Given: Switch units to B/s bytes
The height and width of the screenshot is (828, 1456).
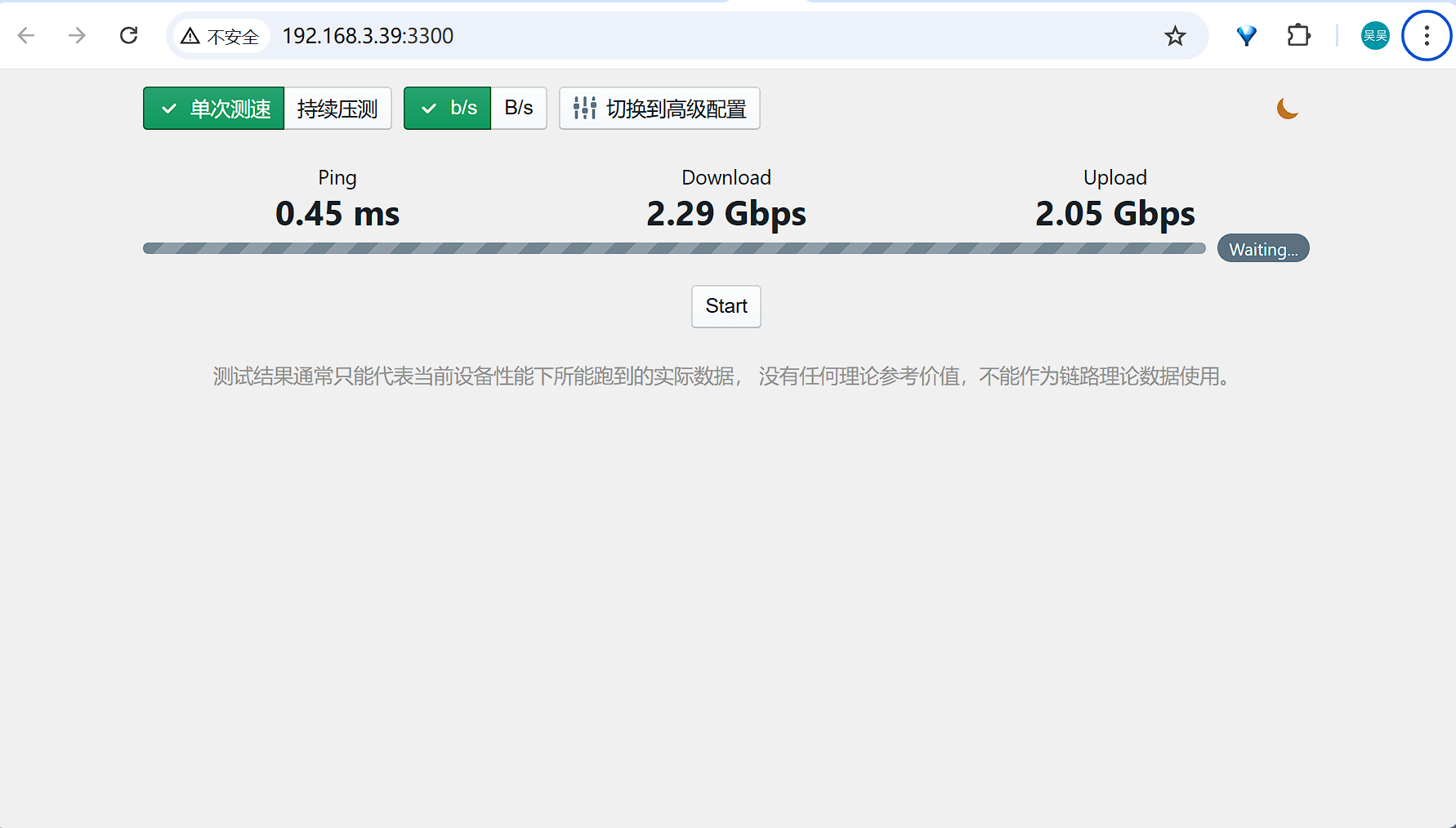Looking at the screenshot, I should 519,108.
